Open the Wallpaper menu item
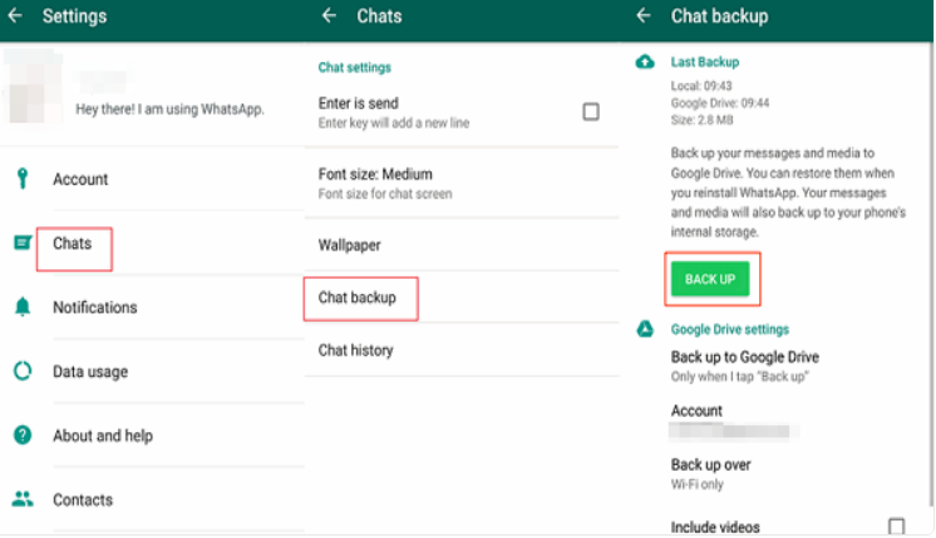Screen dimensions: 936x538 click(350, 245)
